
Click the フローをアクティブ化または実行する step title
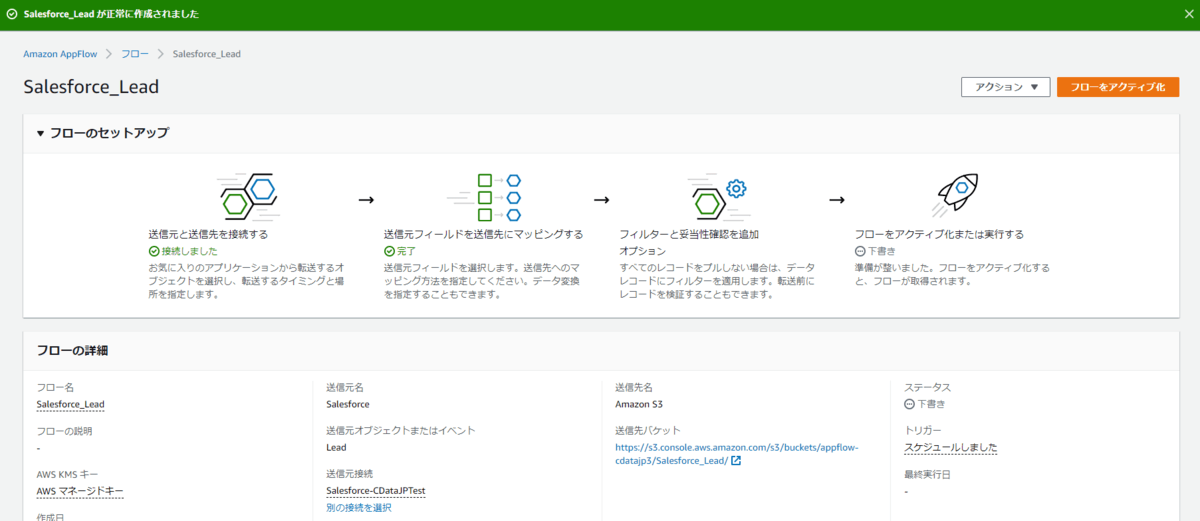[x=939, y=234]
